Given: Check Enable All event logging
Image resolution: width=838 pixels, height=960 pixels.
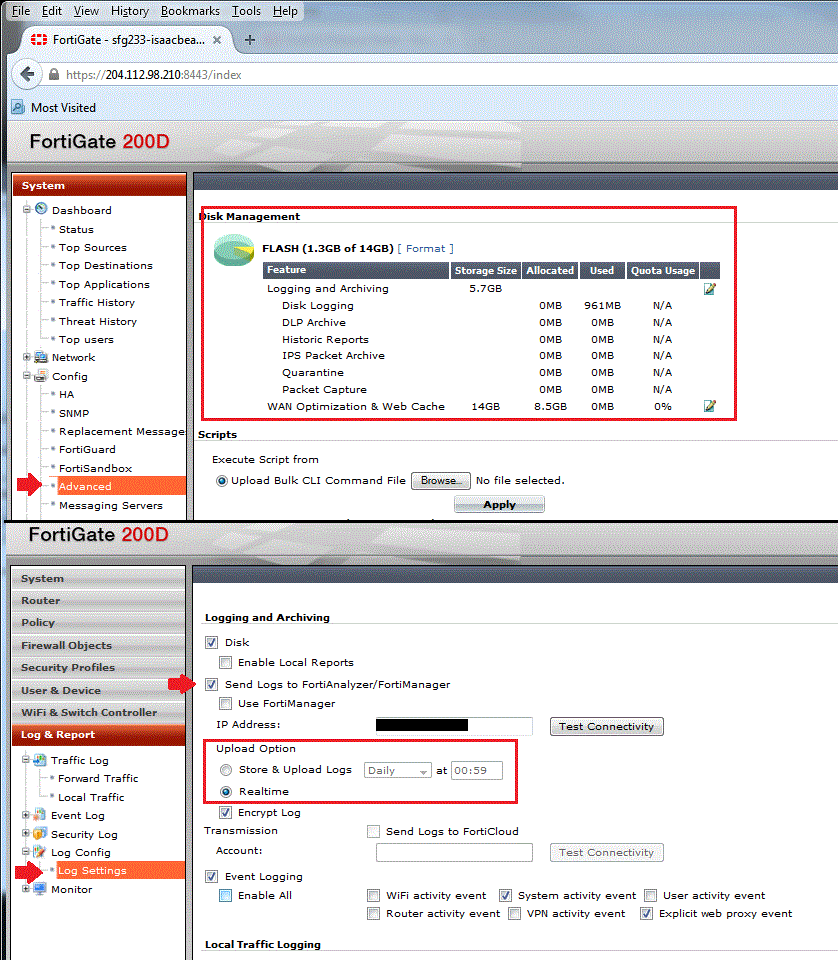Looking at the screenshot, I should coord(225,896).
